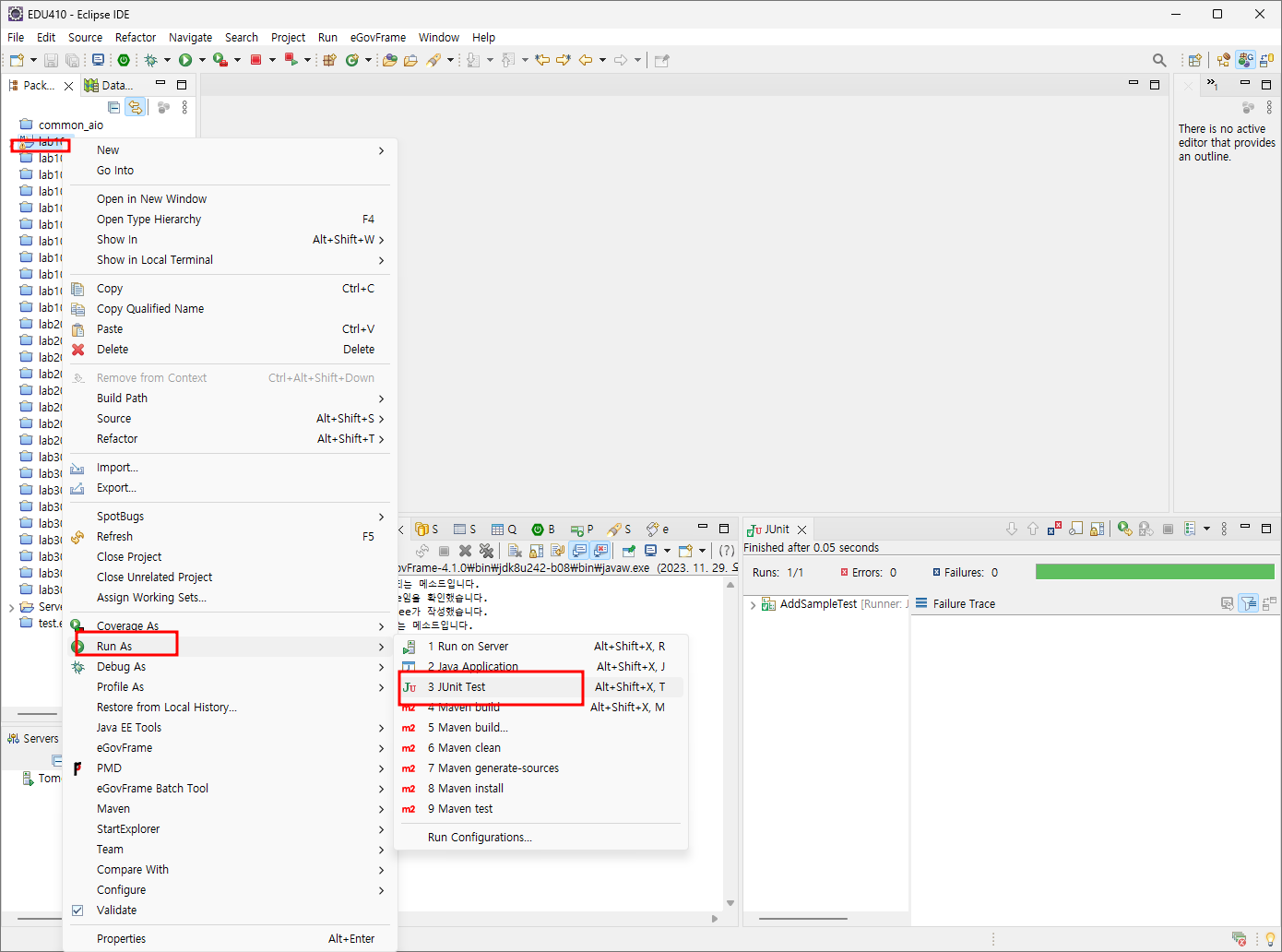Expand the New submenu arrow
Viewport: 1282px width, 952px height.
381,150
